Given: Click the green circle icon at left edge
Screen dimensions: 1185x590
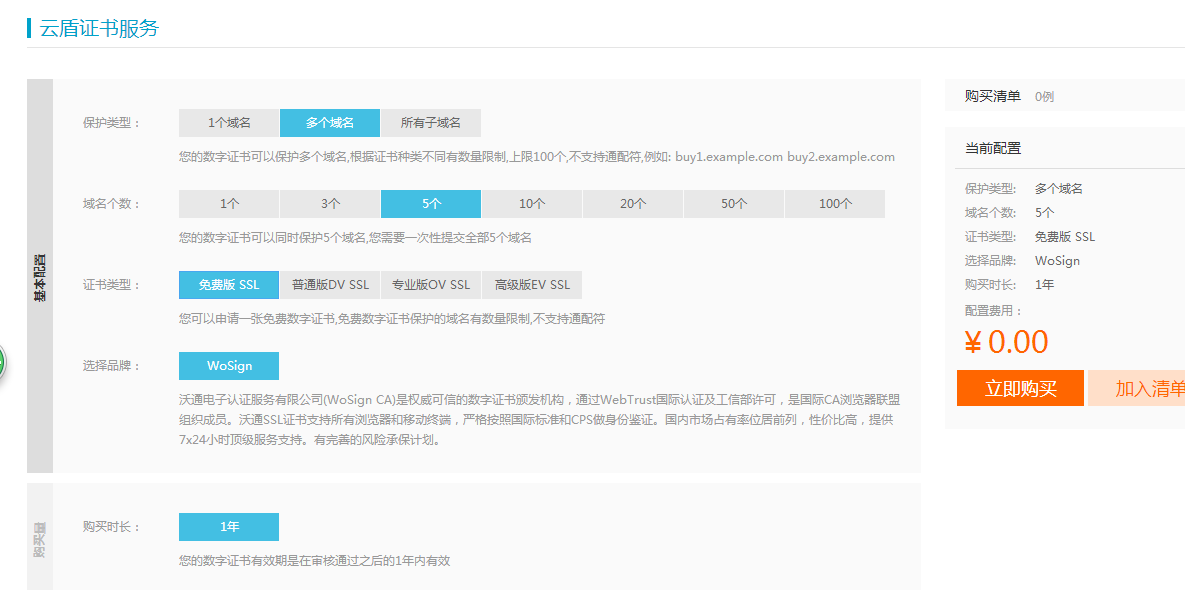Looking at the screenshot, I should tap(2, 362).
